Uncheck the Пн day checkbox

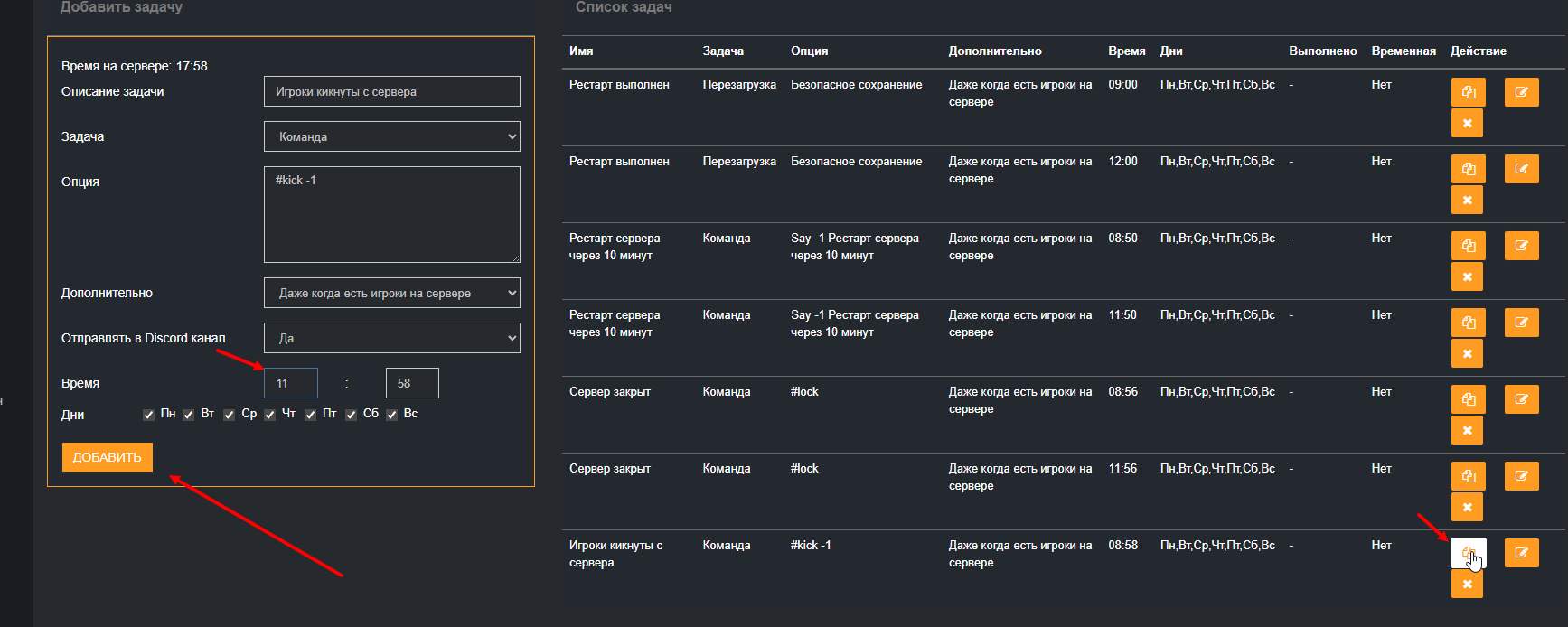tap(148, 415)
